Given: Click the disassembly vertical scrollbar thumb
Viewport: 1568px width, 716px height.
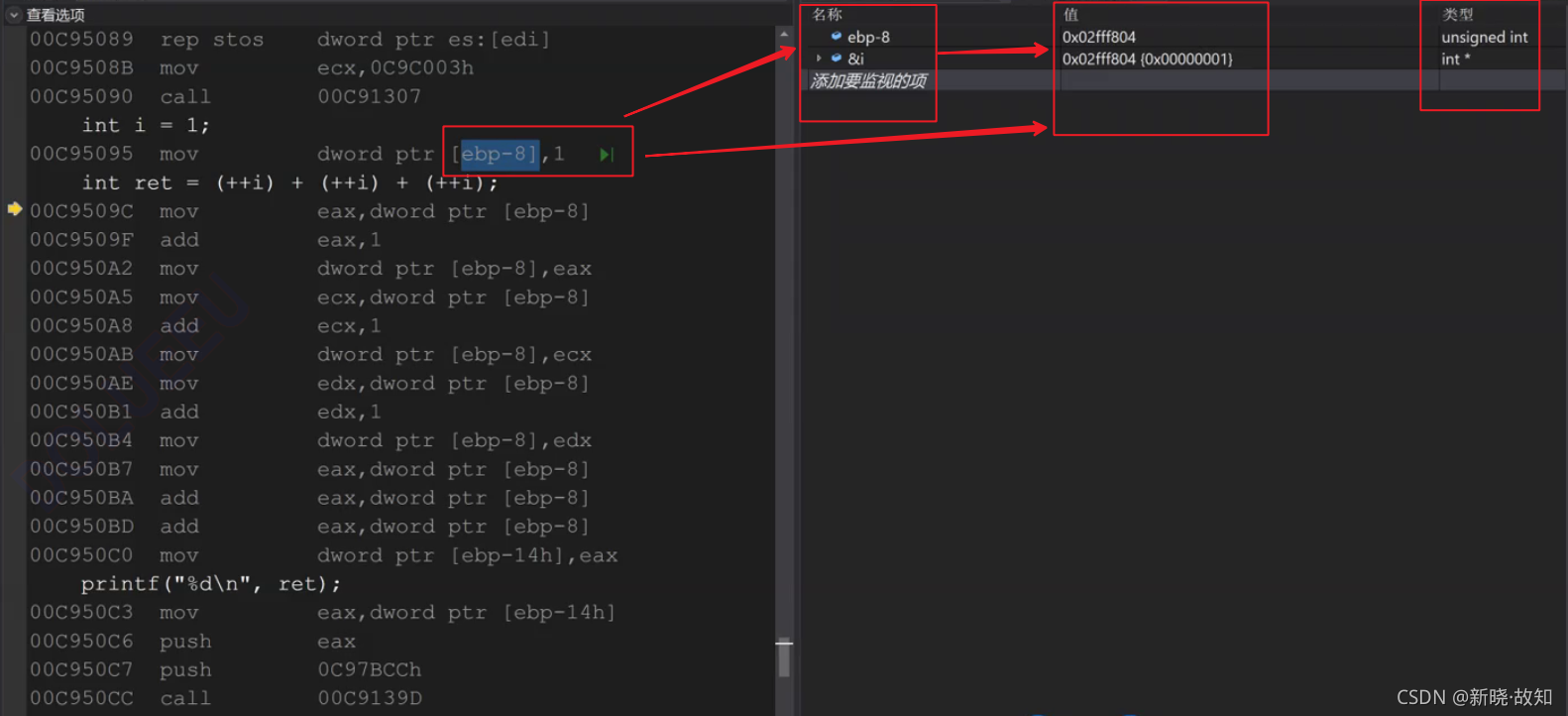Looking at the screenshot, I should pyautogui.click(x=784, y=657).
